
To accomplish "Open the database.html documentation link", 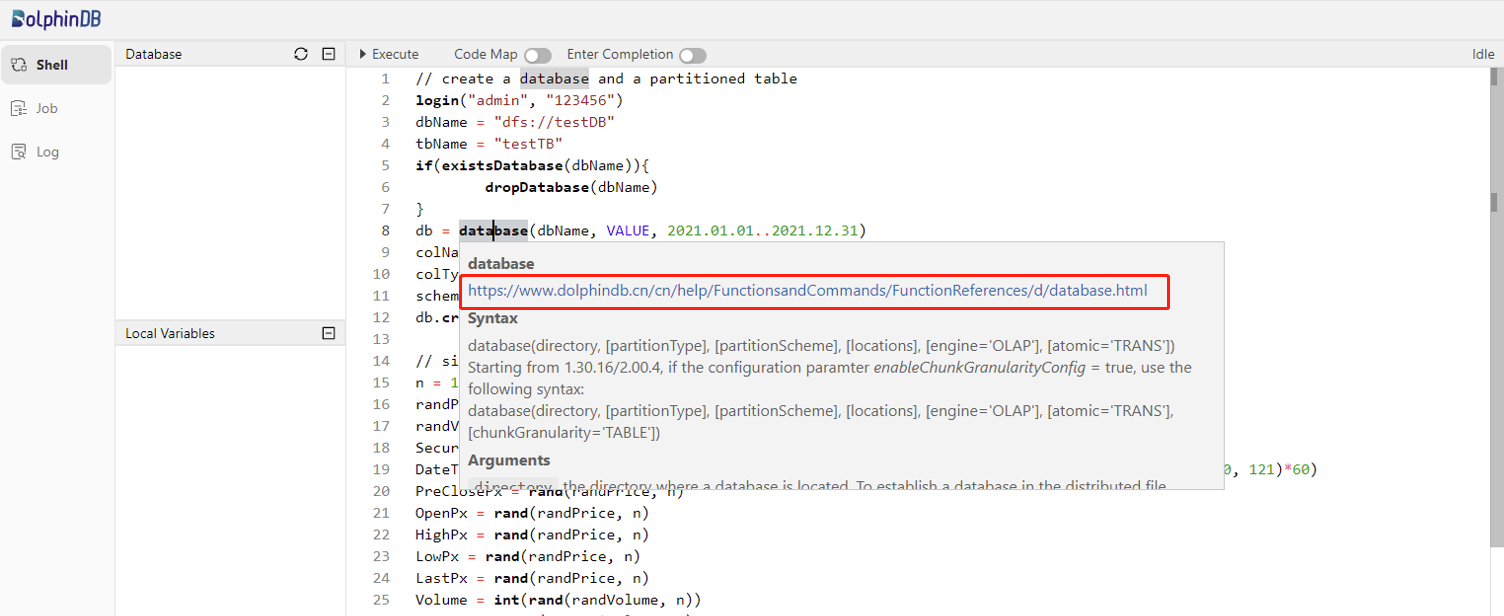I will click(x=807, y=290).
